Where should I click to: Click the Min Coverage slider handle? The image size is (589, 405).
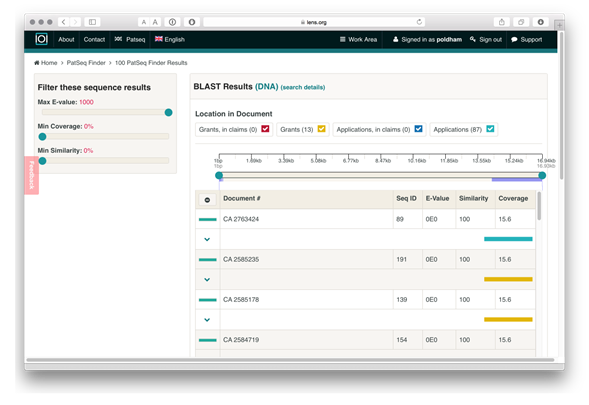42,137
